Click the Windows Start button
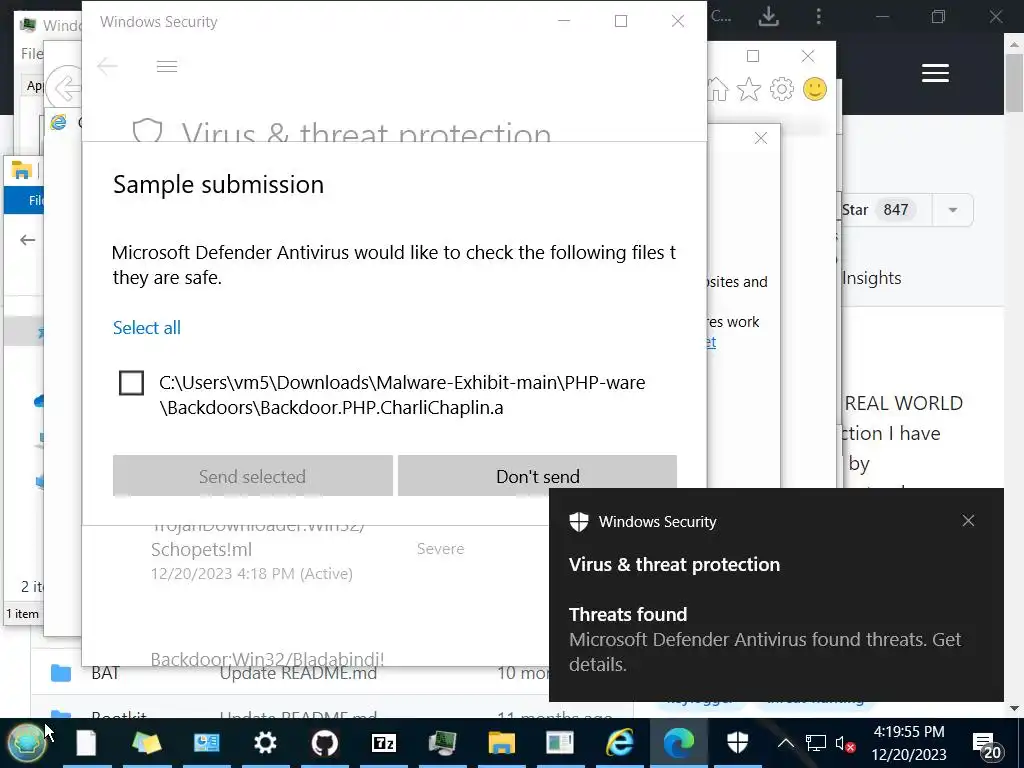Image resolution: width=1024 pixels, height=768 pixels. pyautogui.click(x=27, y=743)
